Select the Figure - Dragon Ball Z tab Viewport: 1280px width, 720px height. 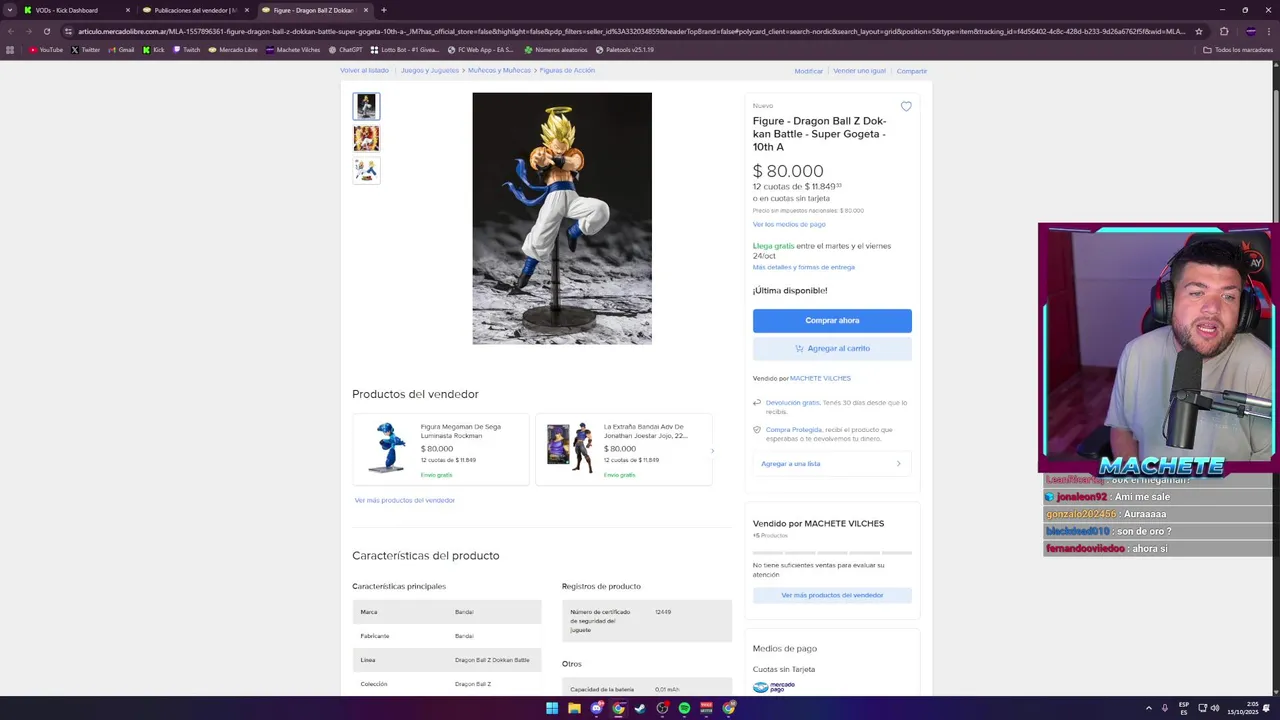[x=313, y=10]
